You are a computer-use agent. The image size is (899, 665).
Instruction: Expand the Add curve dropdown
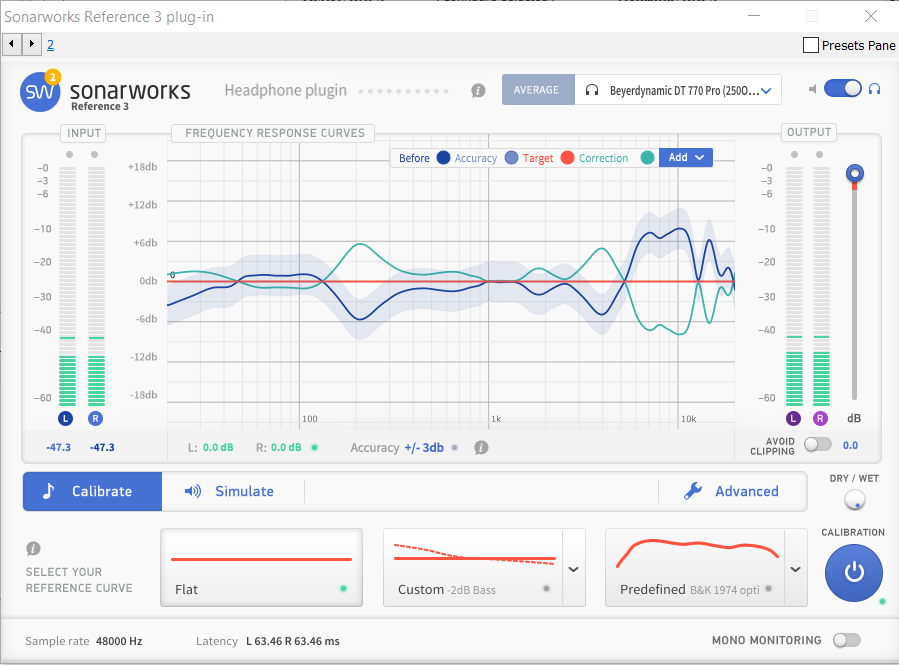click(686, 157)
